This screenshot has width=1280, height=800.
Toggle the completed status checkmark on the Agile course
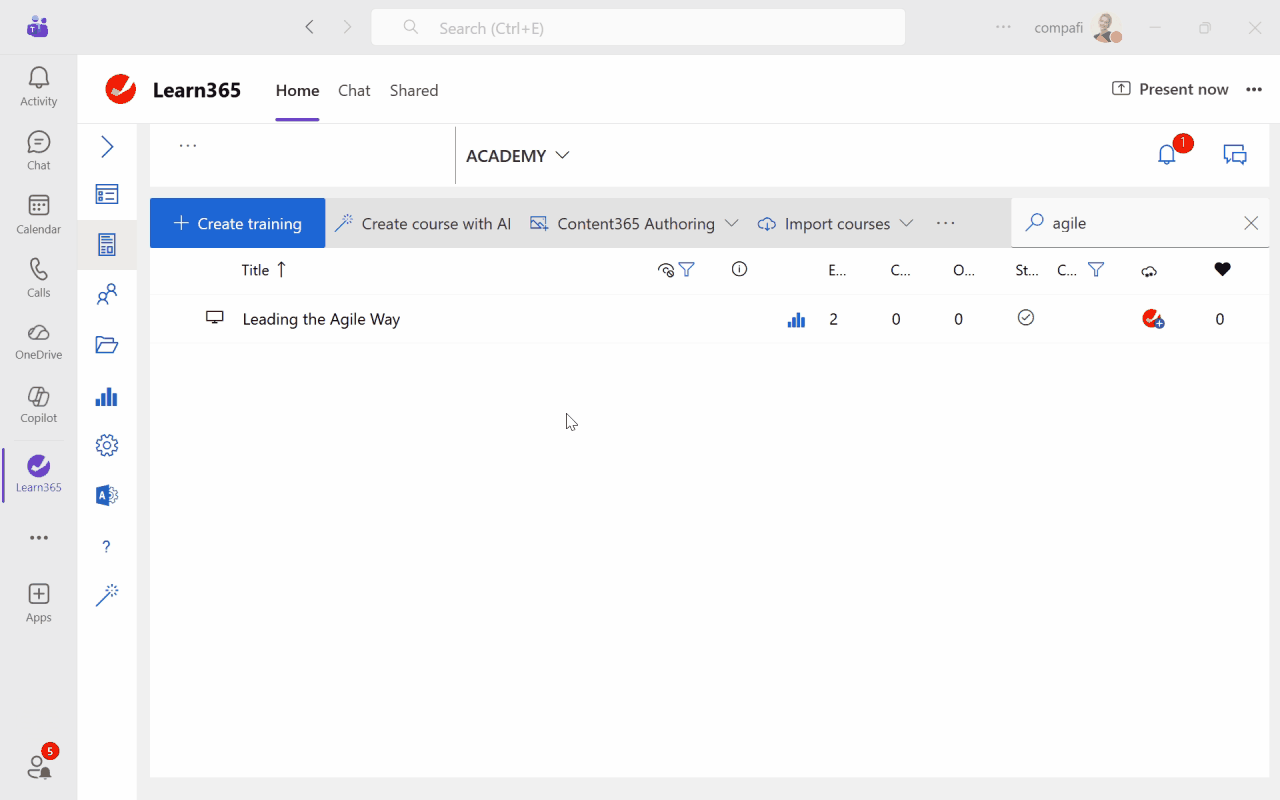(x=1026, y=317)
